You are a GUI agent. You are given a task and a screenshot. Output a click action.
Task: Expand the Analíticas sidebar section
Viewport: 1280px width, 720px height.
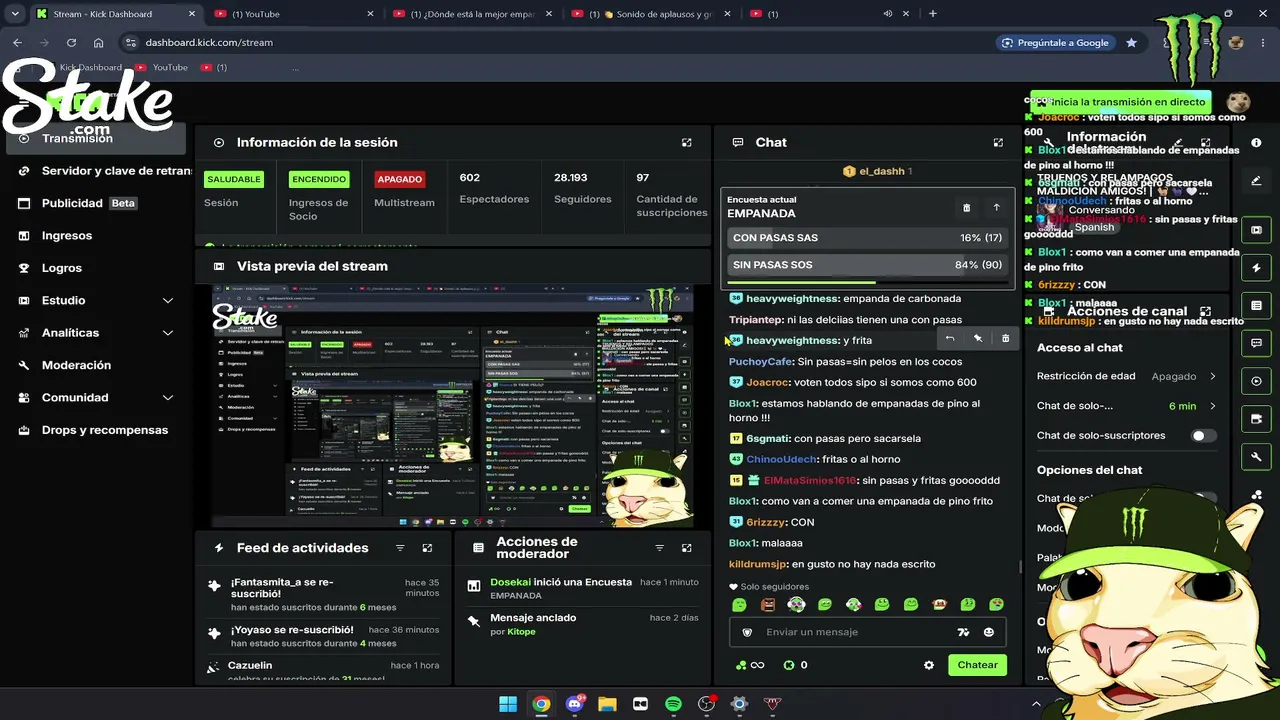[168, 333]
